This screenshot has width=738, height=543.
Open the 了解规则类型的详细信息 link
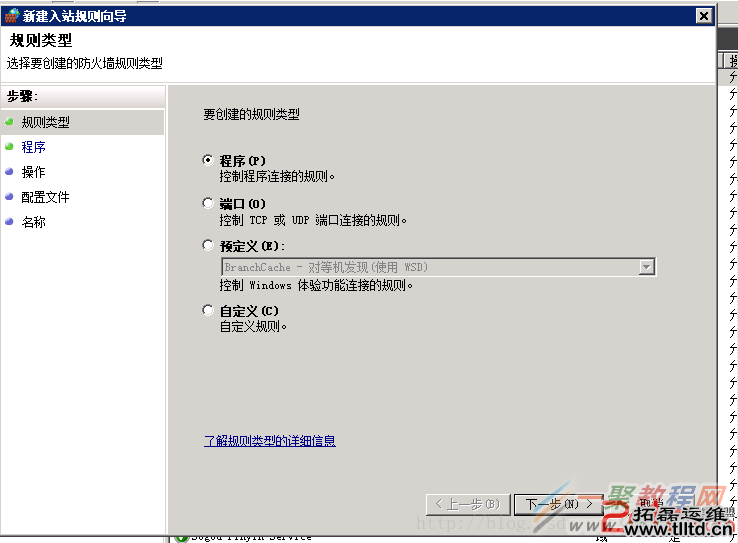pos(270,440)
